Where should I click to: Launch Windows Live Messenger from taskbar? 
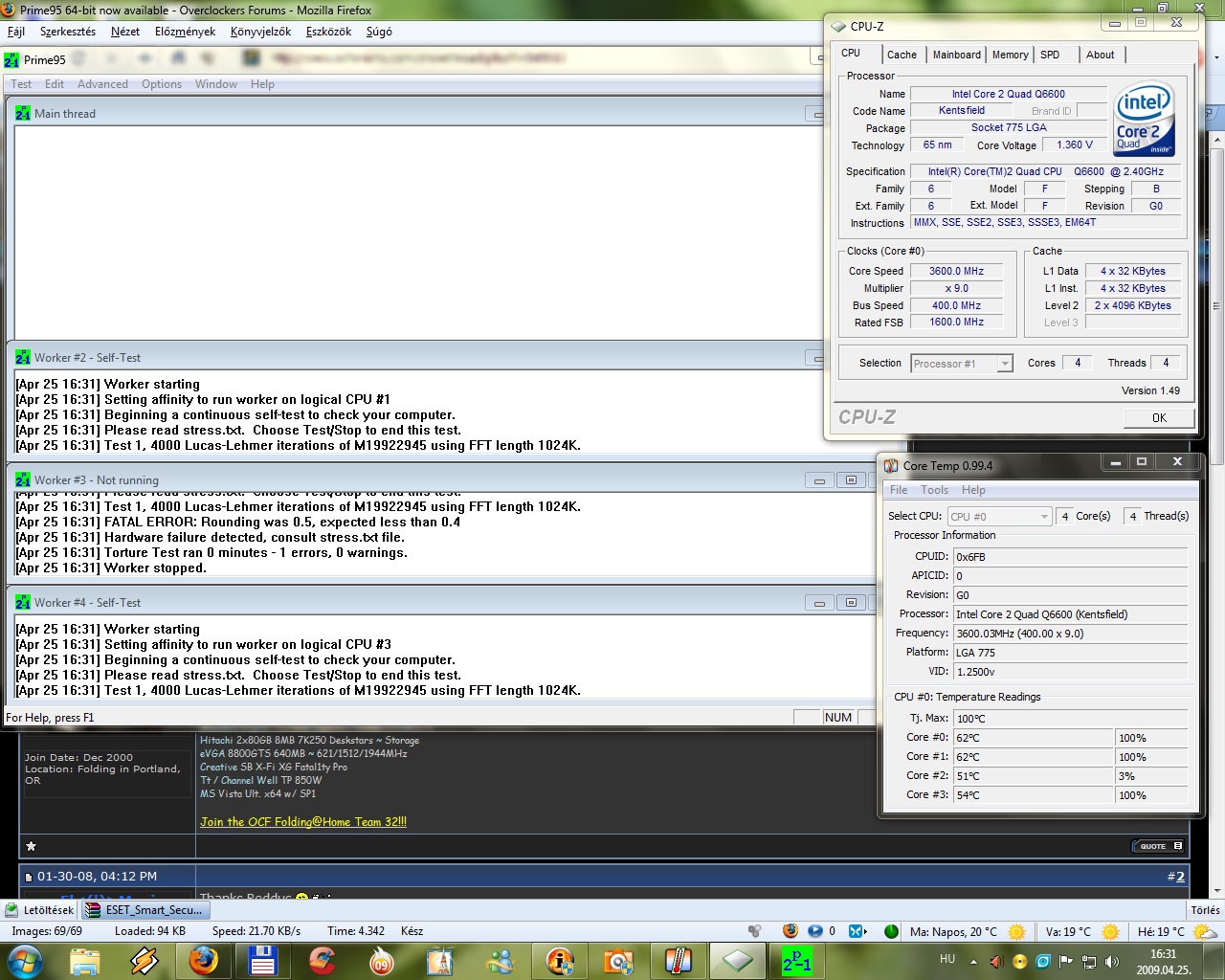[501, 961]
